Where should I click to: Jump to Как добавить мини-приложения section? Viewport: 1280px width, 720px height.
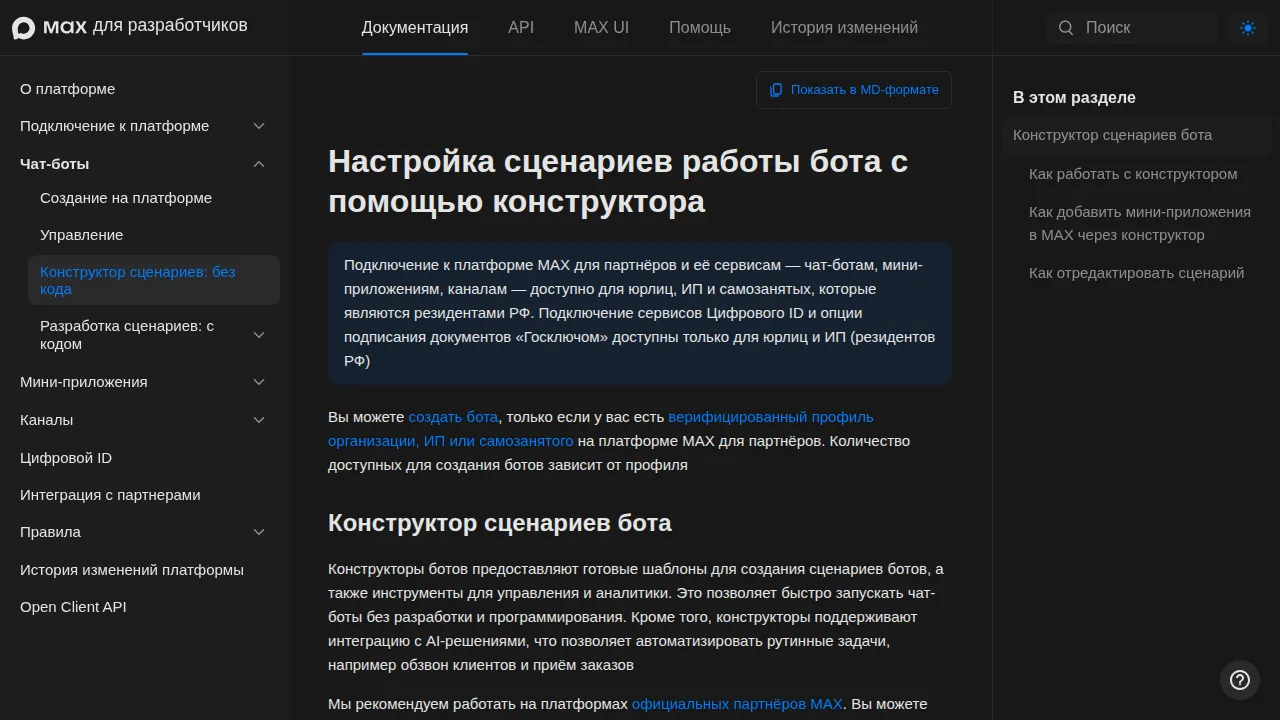[x=1140, y=223]
